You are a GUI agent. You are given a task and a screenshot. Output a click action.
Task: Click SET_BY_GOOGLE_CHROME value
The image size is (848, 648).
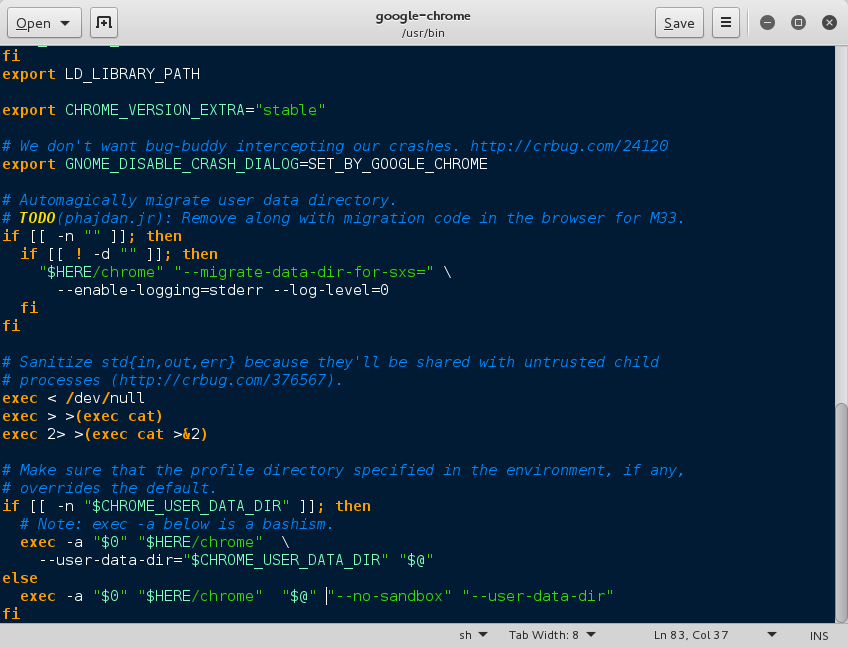pos(398,164)
